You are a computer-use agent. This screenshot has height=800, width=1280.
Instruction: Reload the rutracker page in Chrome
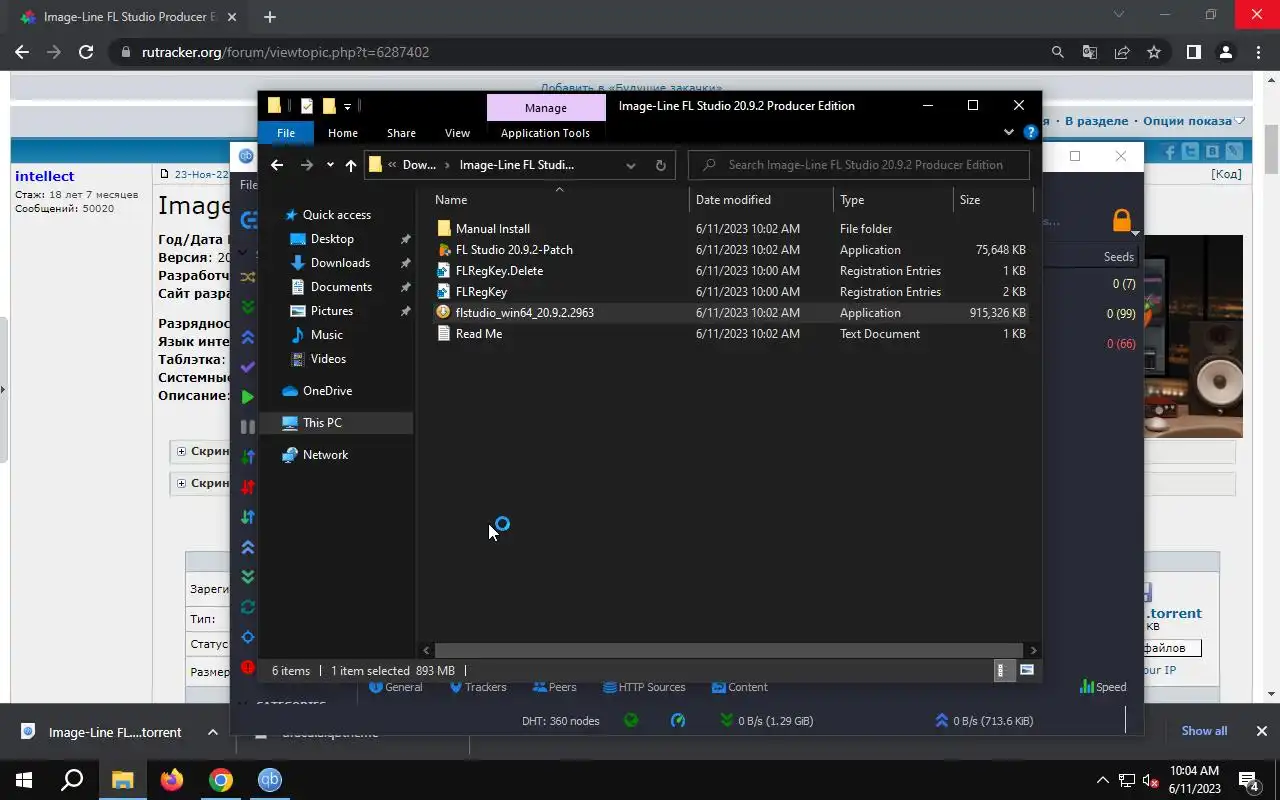[x=86, y=52]
